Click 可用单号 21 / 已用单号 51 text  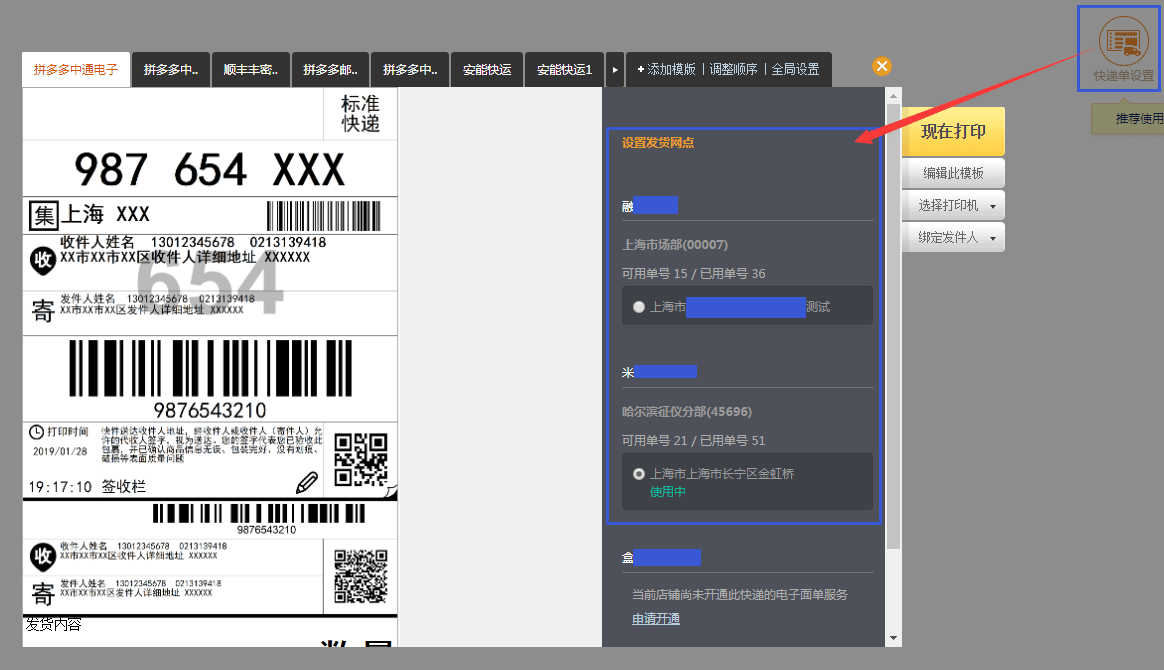click(693, 441)
